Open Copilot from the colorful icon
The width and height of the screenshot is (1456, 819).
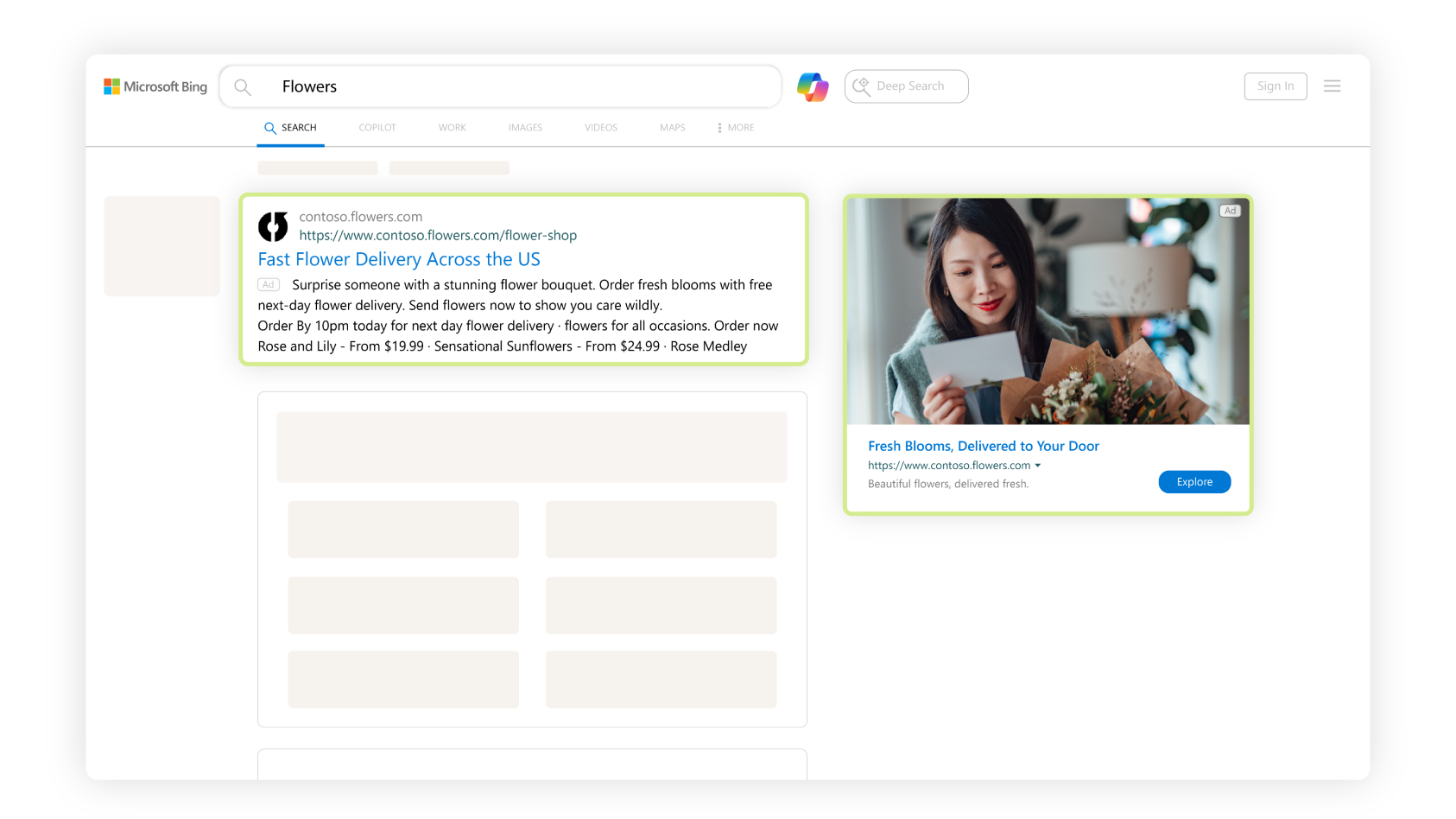(811, 86)
